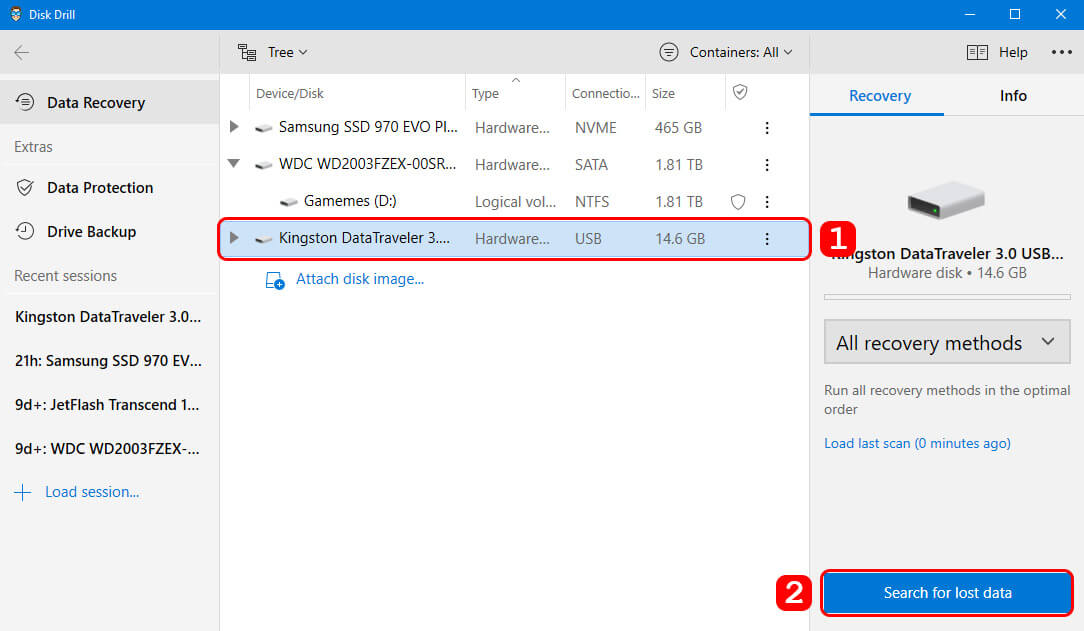The image size is (1084, 631).
Task: Click the Help book icon
Action: pyautogui.click(x=977, y=52)
